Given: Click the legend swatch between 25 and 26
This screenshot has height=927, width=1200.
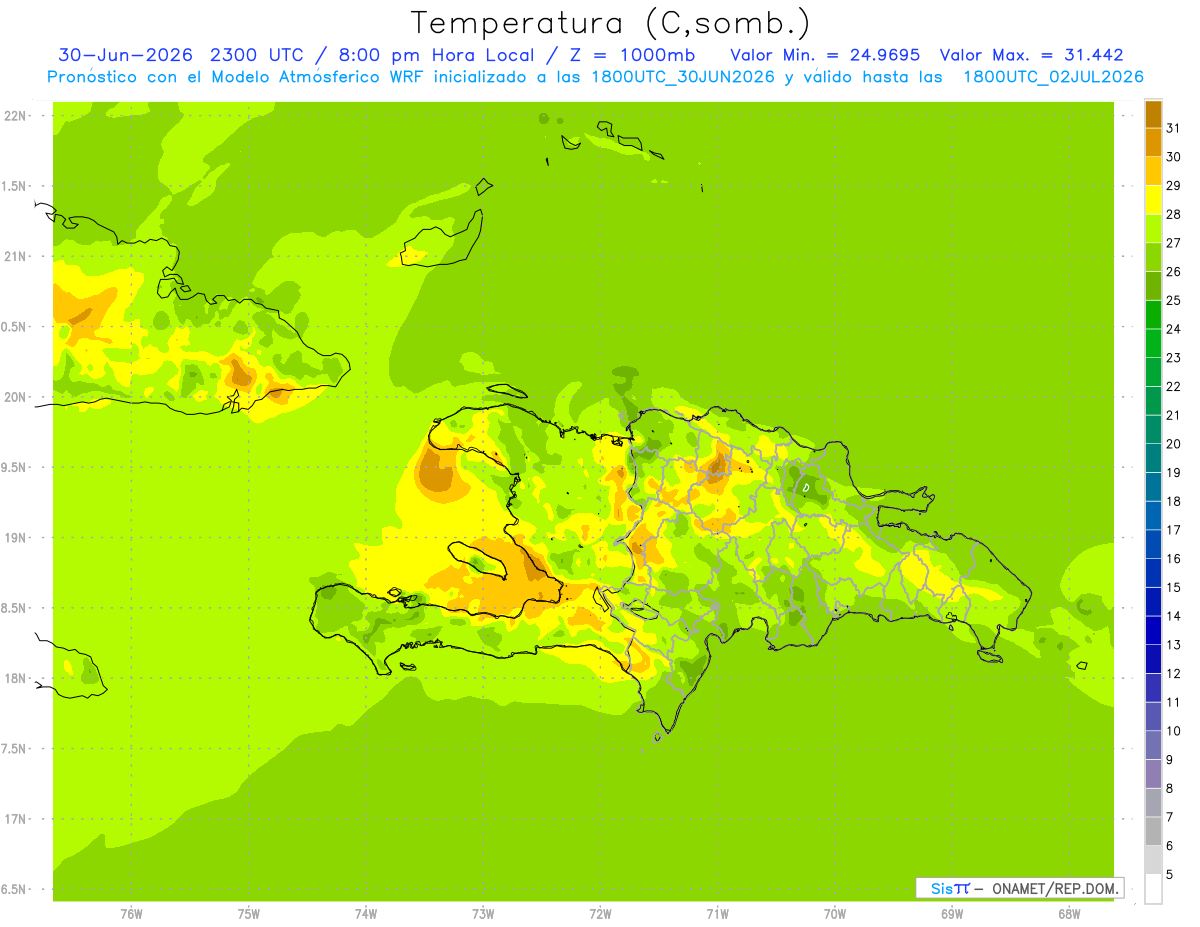Looking at the screenshot, I should (x=1153, y=286).
